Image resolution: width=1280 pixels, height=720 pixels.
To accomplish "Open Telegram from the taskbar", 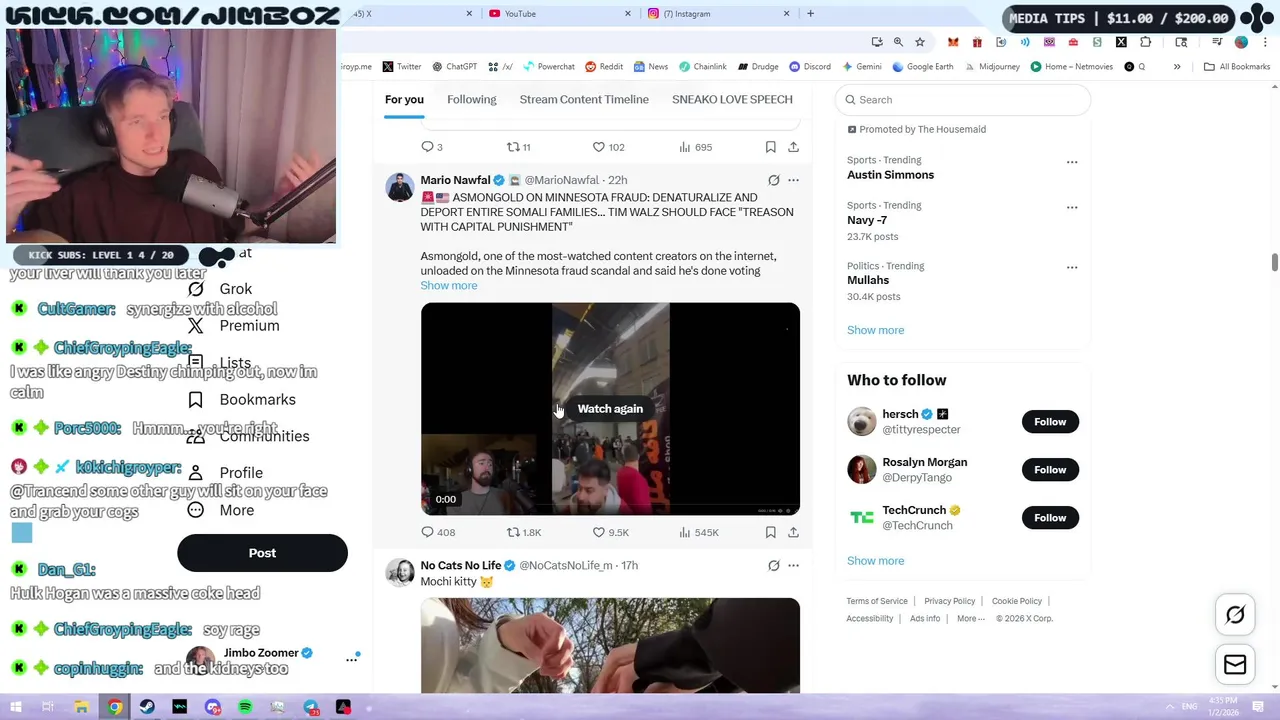I will click(311, 708).
